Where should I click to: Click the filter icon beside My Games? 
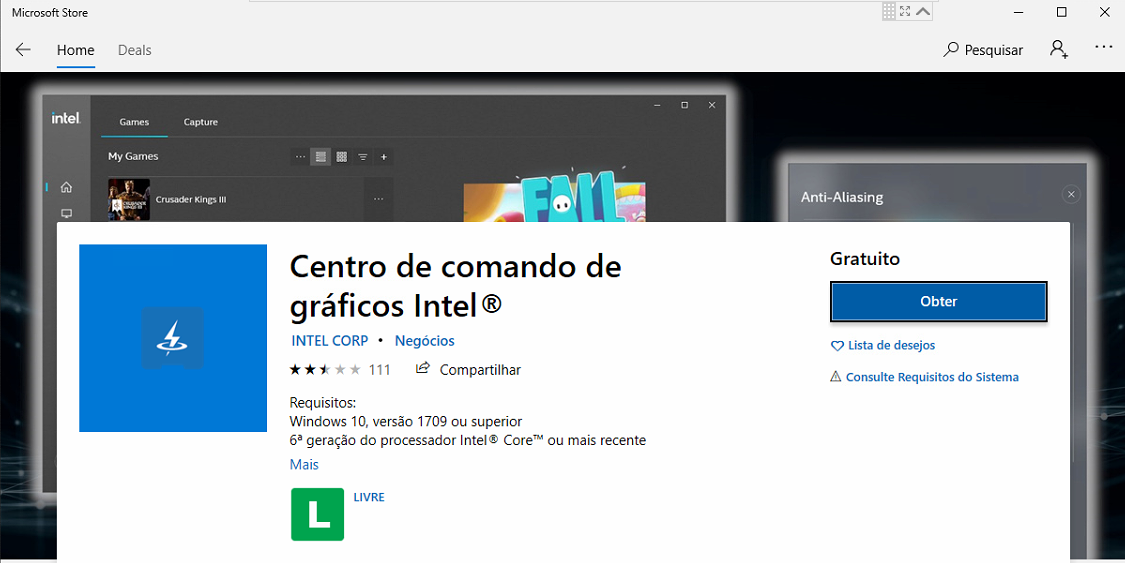(363, 156)
